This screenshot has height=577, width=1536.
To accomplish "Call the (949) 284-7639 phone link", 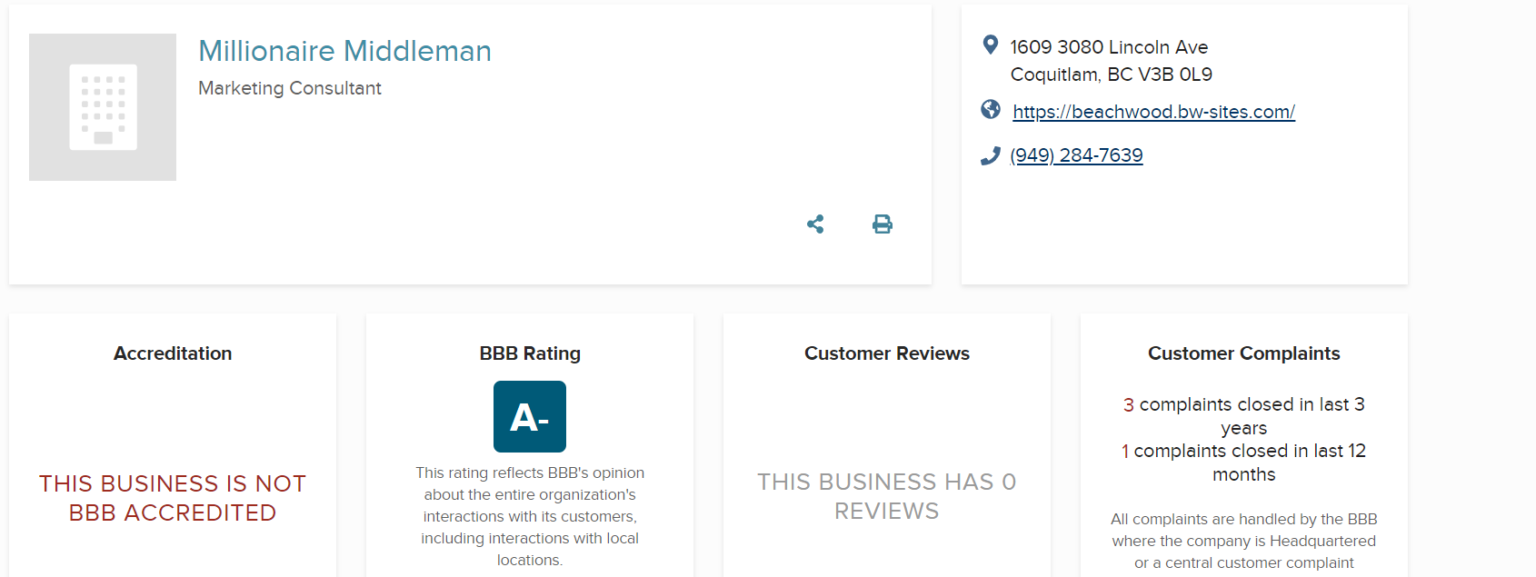I will 1076,156.
